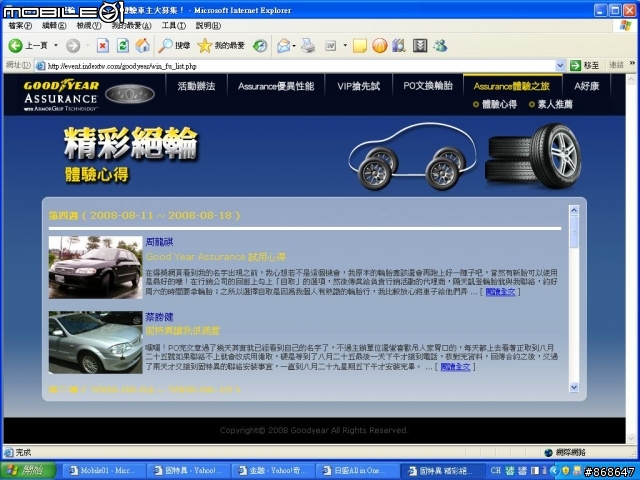Open Favorites star toolbar button

221,45
